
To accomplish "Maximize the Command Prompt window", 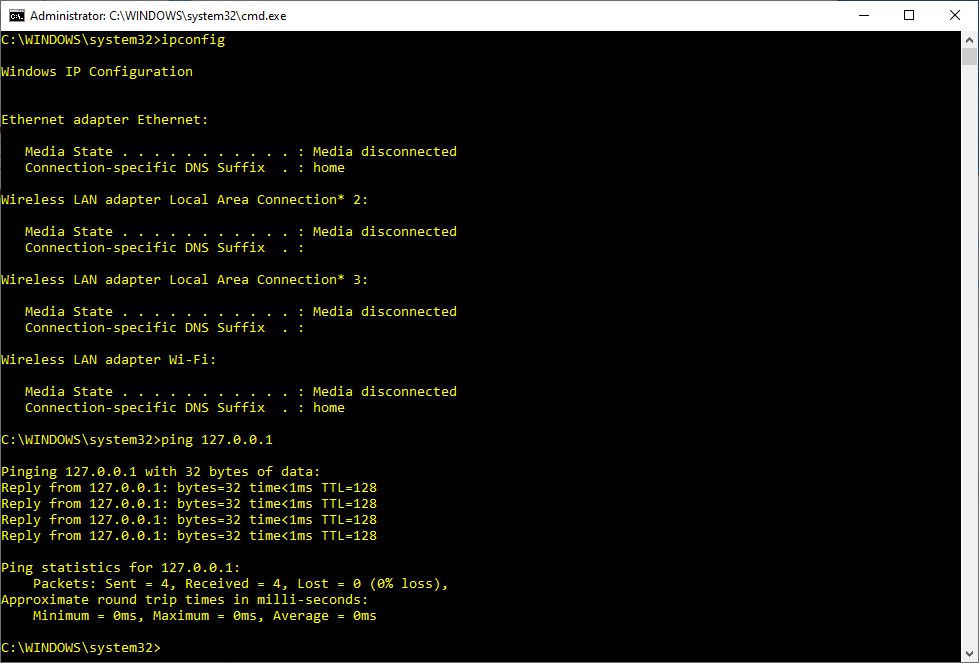I will point(909,16).
